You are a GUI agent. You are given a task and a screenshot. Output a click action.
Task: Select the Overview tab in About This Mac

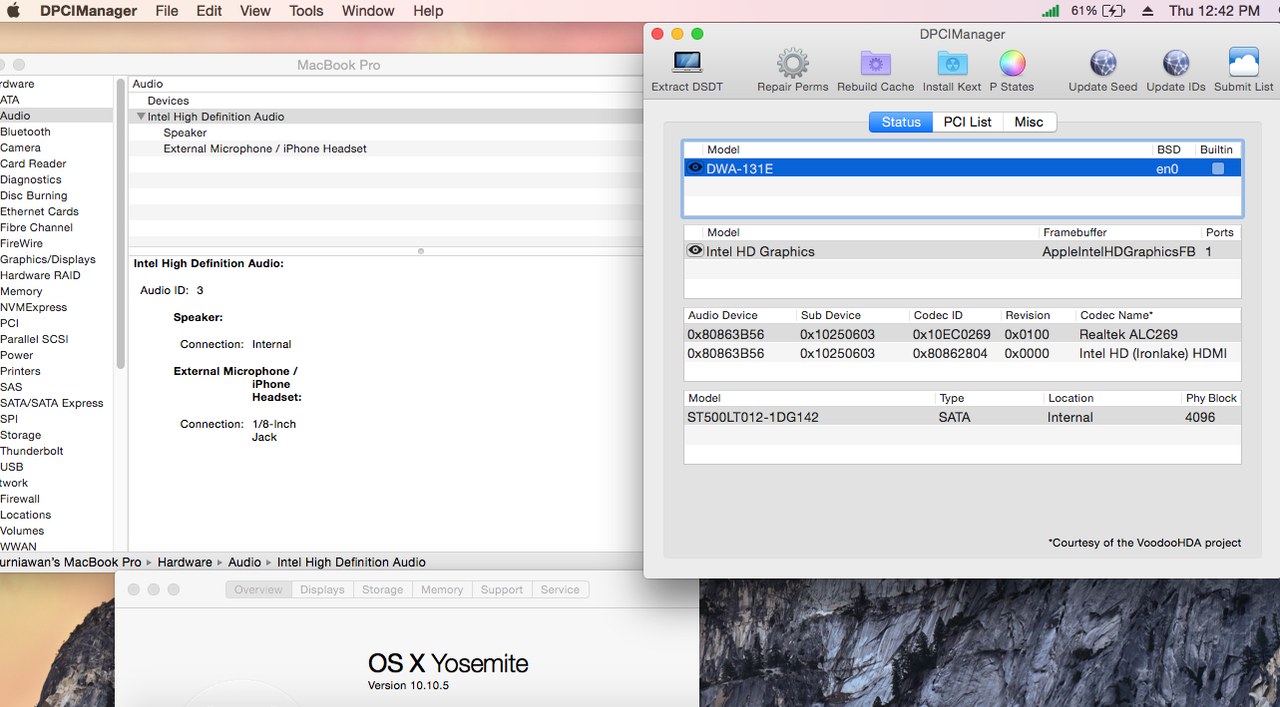pos(259,590)
